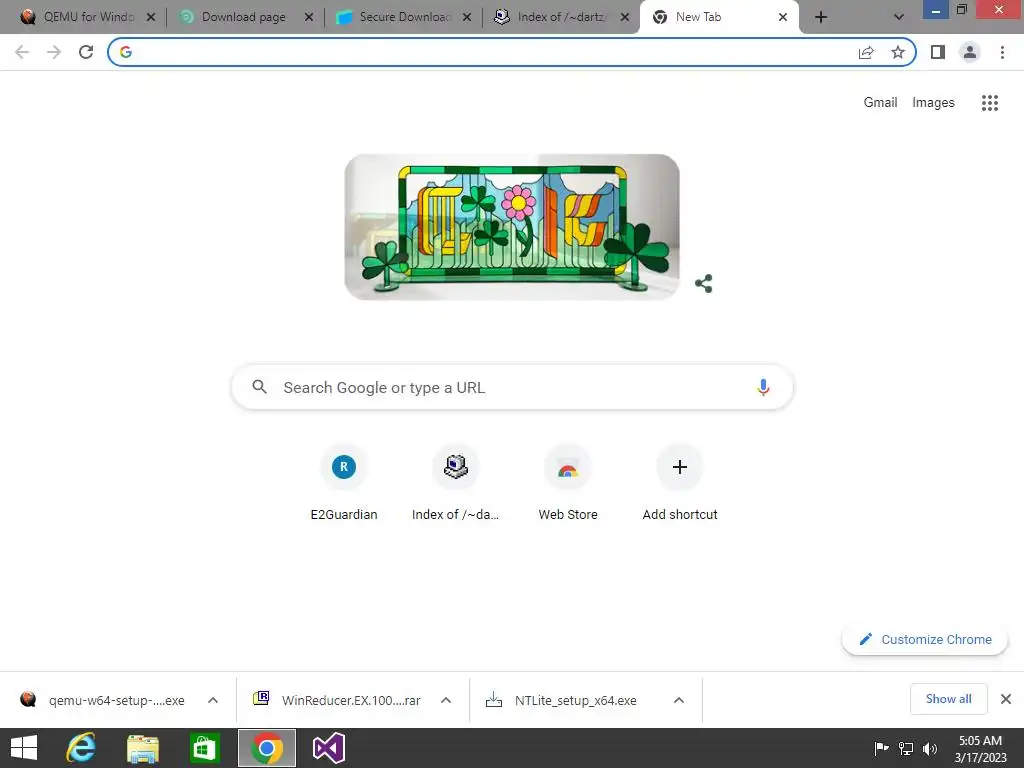Open Images link
Screen dimensions: 1024x768
click(933, 103)
